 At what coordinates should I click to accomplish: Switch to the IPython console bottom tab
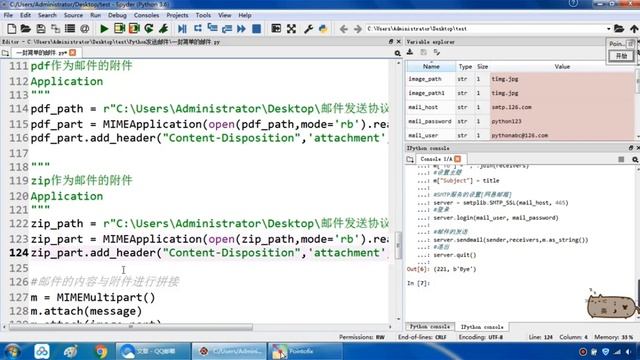tap(482, 327)
